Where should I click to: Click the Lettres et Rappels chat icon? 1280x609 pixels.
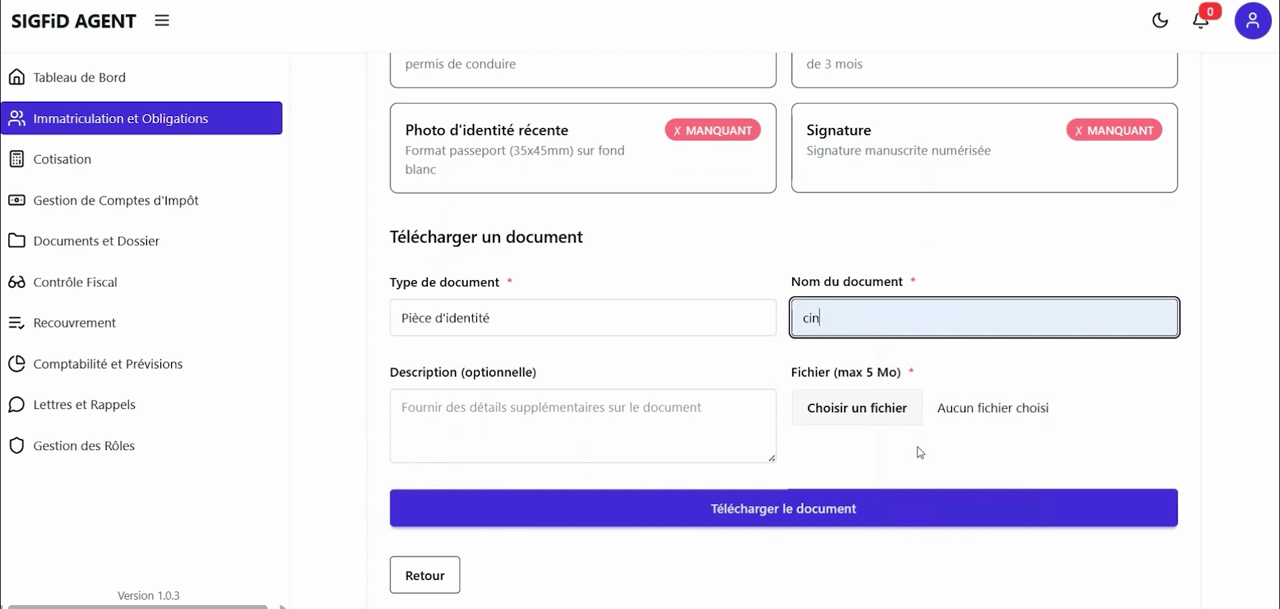click(17, 404)
